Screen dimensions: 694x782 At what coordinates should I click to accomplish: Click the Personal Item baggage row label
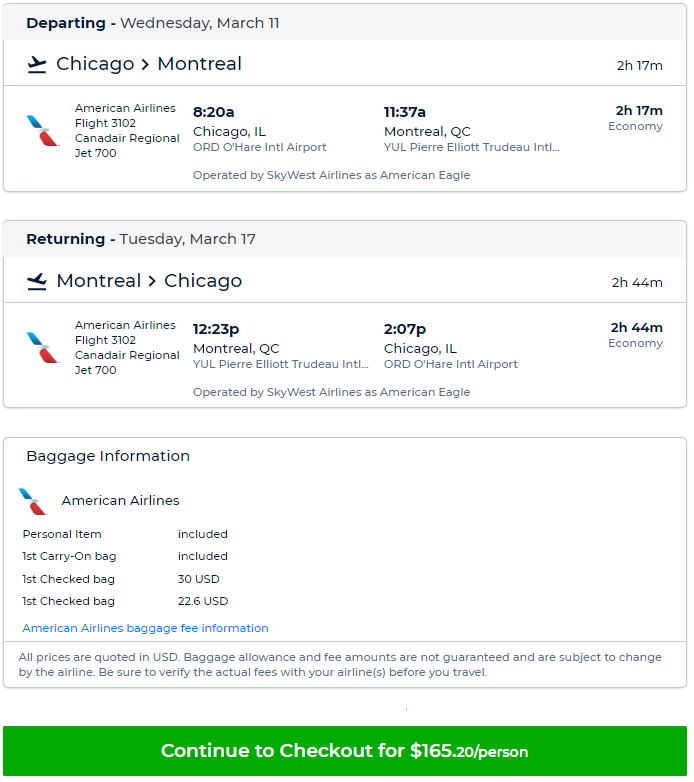[x=62, y=534]
